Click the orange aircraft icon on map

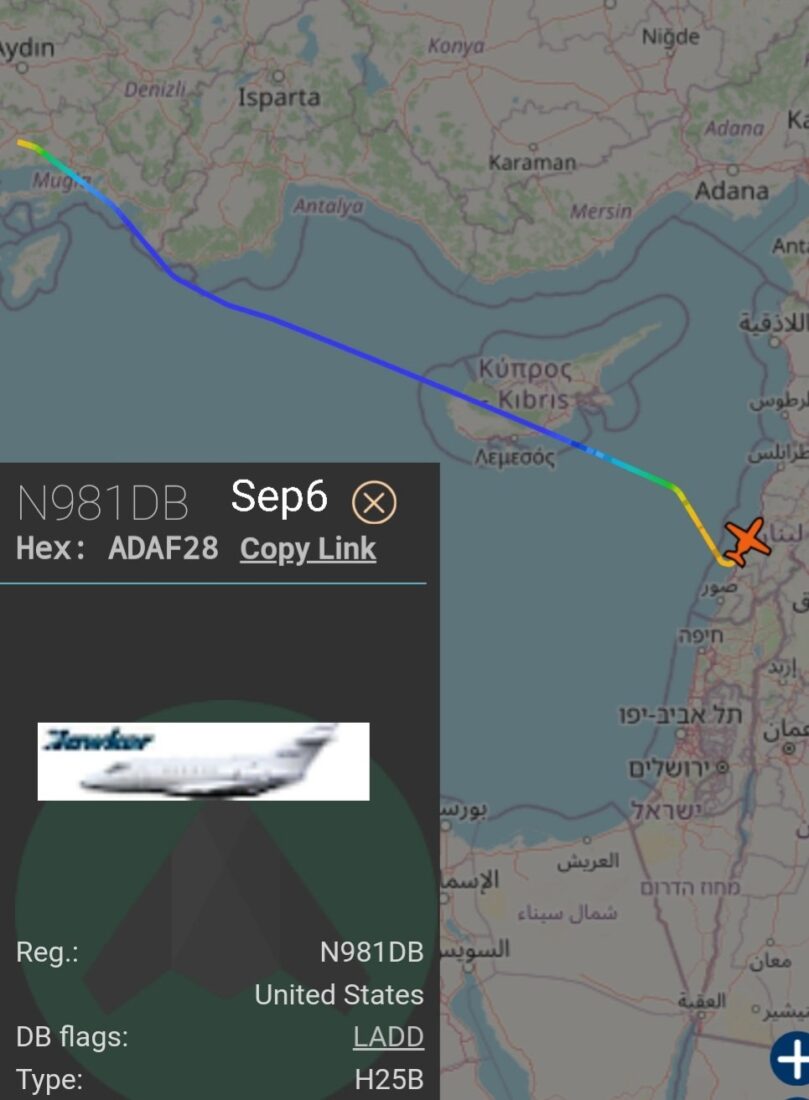747,542
